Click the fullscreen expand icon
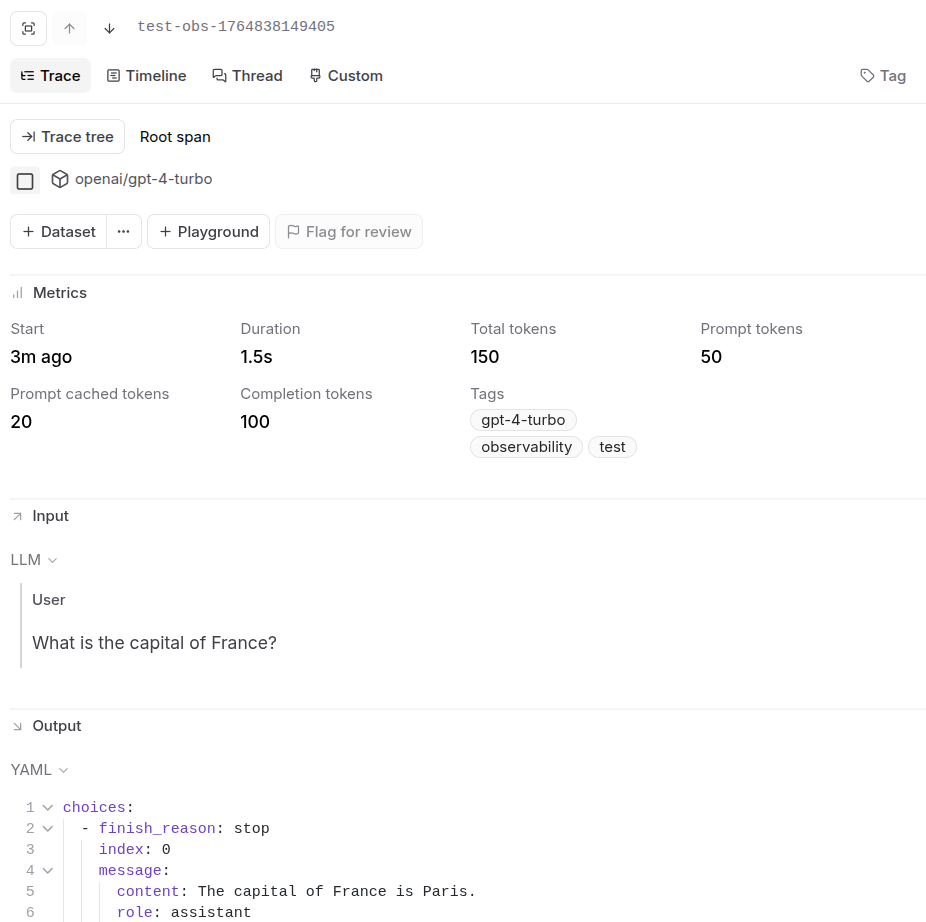Image resolution: width=926 pixels, height=922 pixels. (28, 28)
